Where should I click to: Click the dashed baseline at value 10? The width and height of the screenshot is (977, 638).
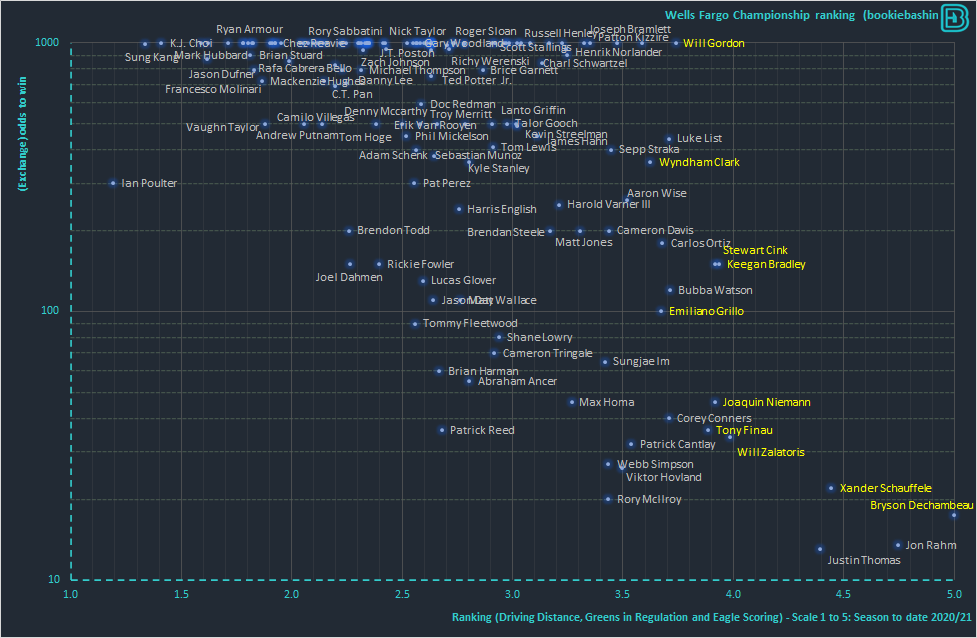[x=500, y=579]
